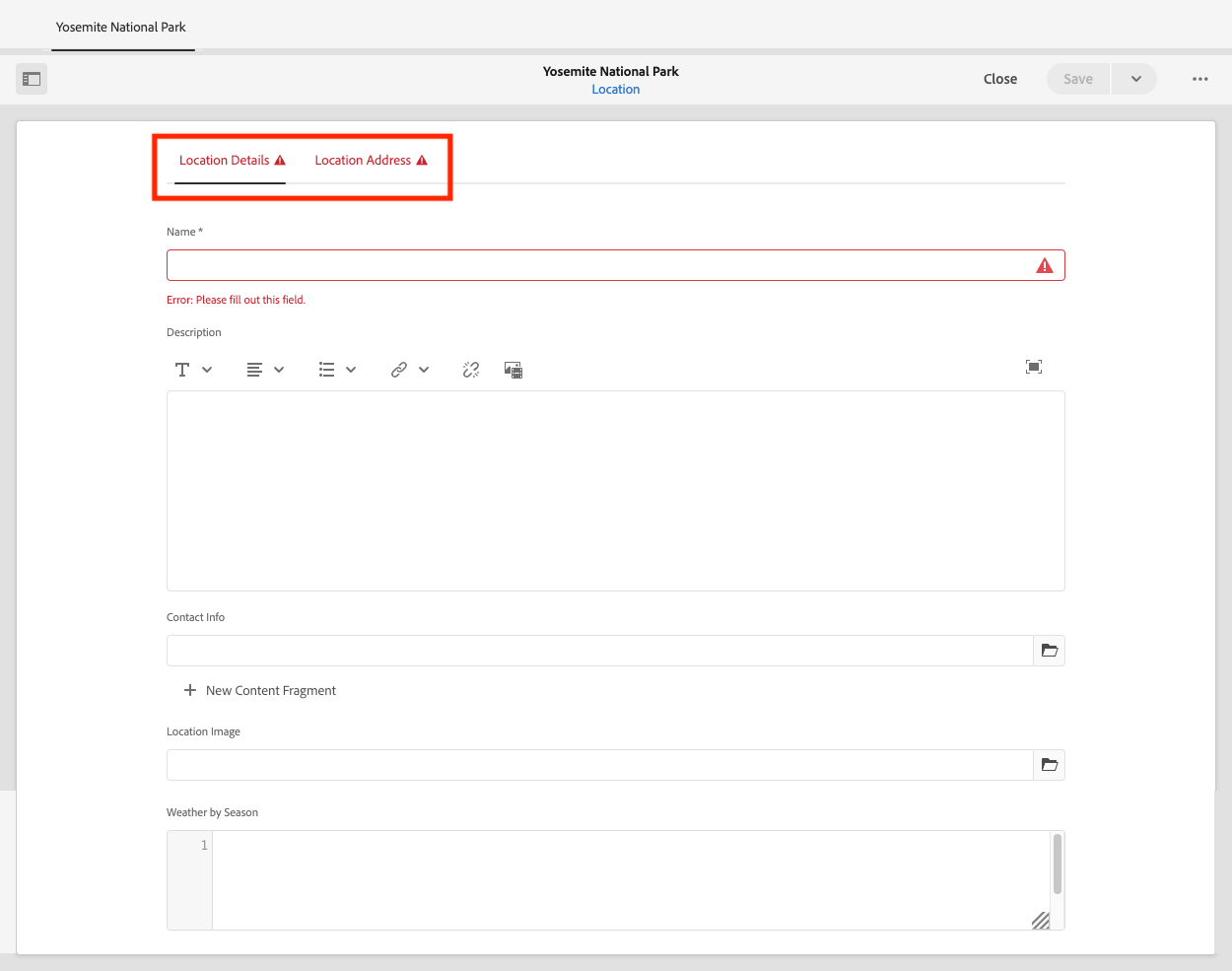
Task: Click the Weather by Season scrollbar
Action: [x=1058, y=864]
